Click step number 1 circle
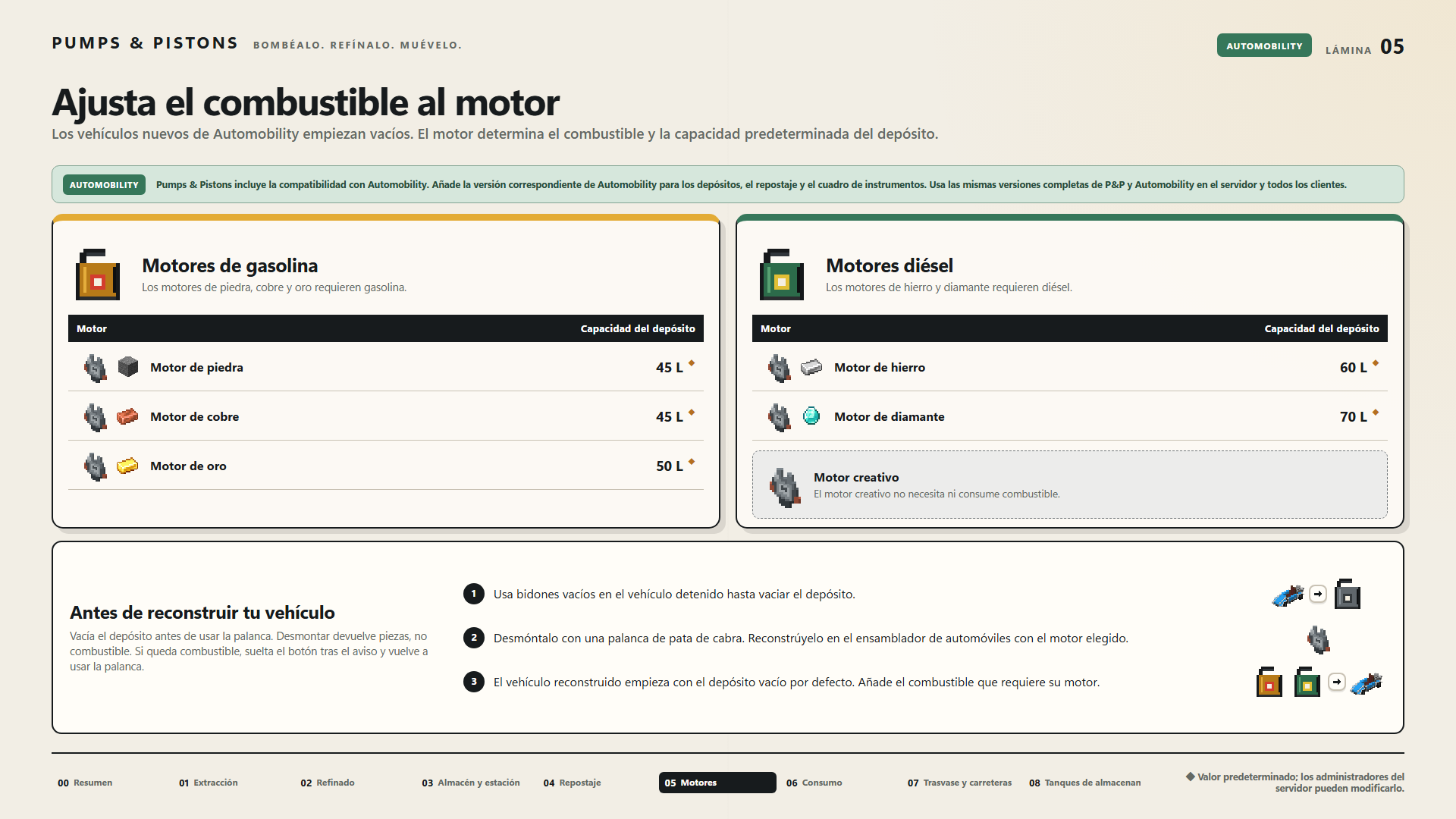 click(x=474, y=594)
